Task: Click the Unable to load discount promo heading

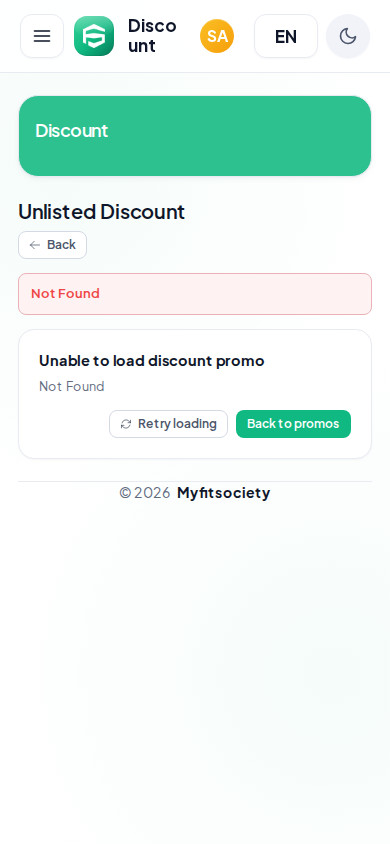Action: 152,361
